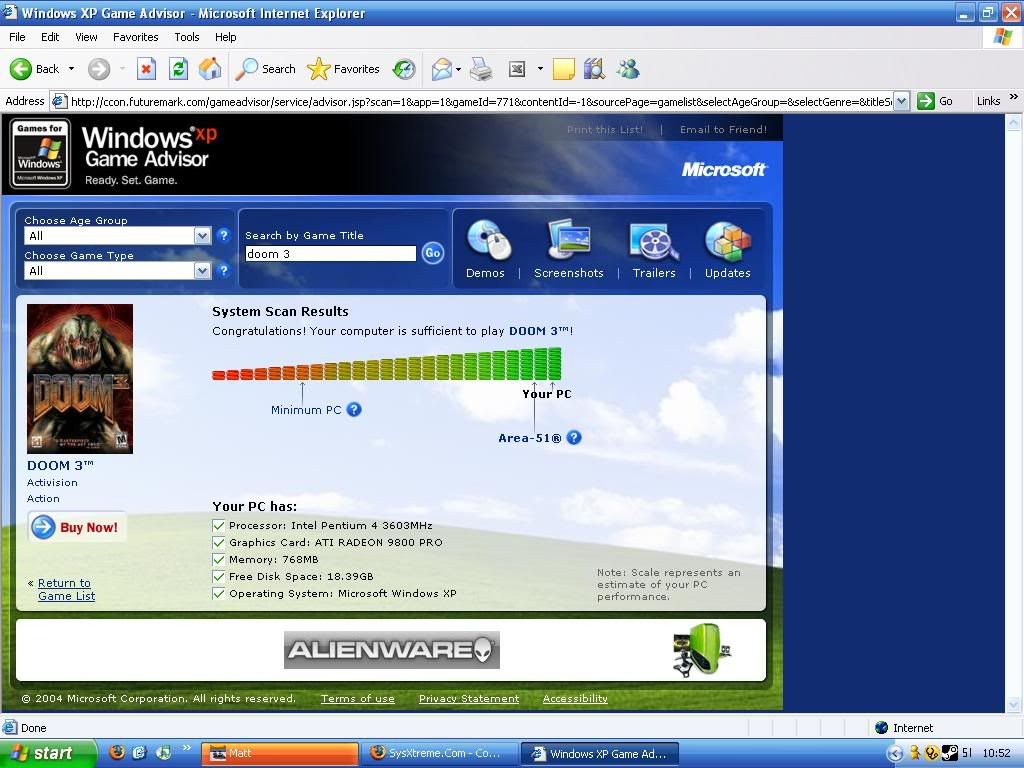Print the page with the printer icon
Screen dimensions: 1024x768
click(481, 69)
